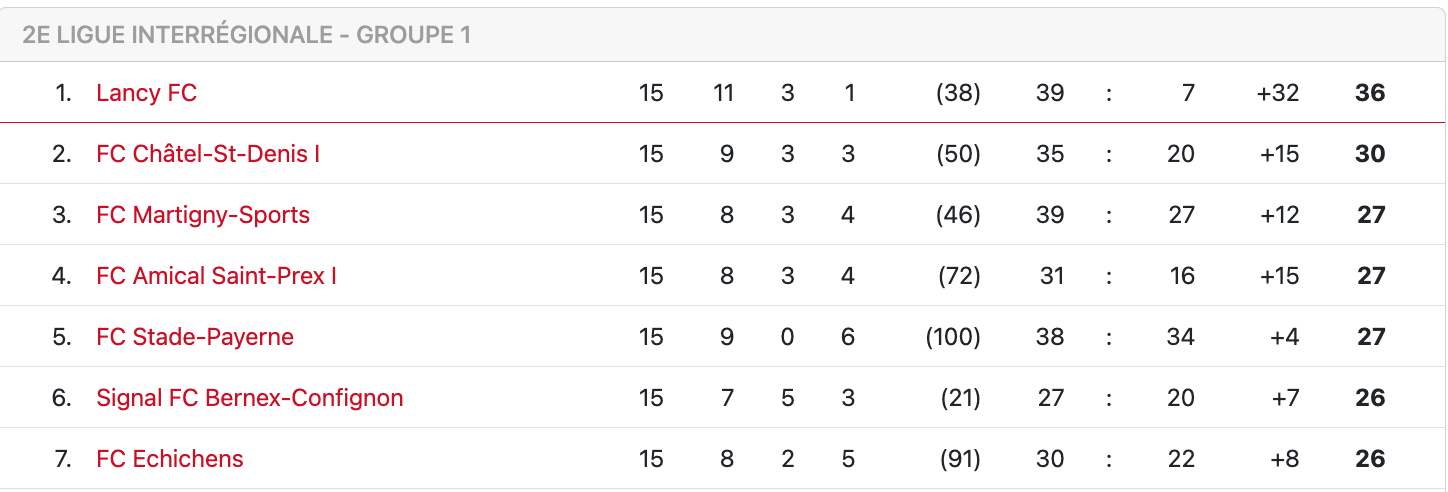The width and height of the screenshot is (1448, 492).
Task: Click Lancy FC's +32 goal difference
Action: tap(1278, 93)
